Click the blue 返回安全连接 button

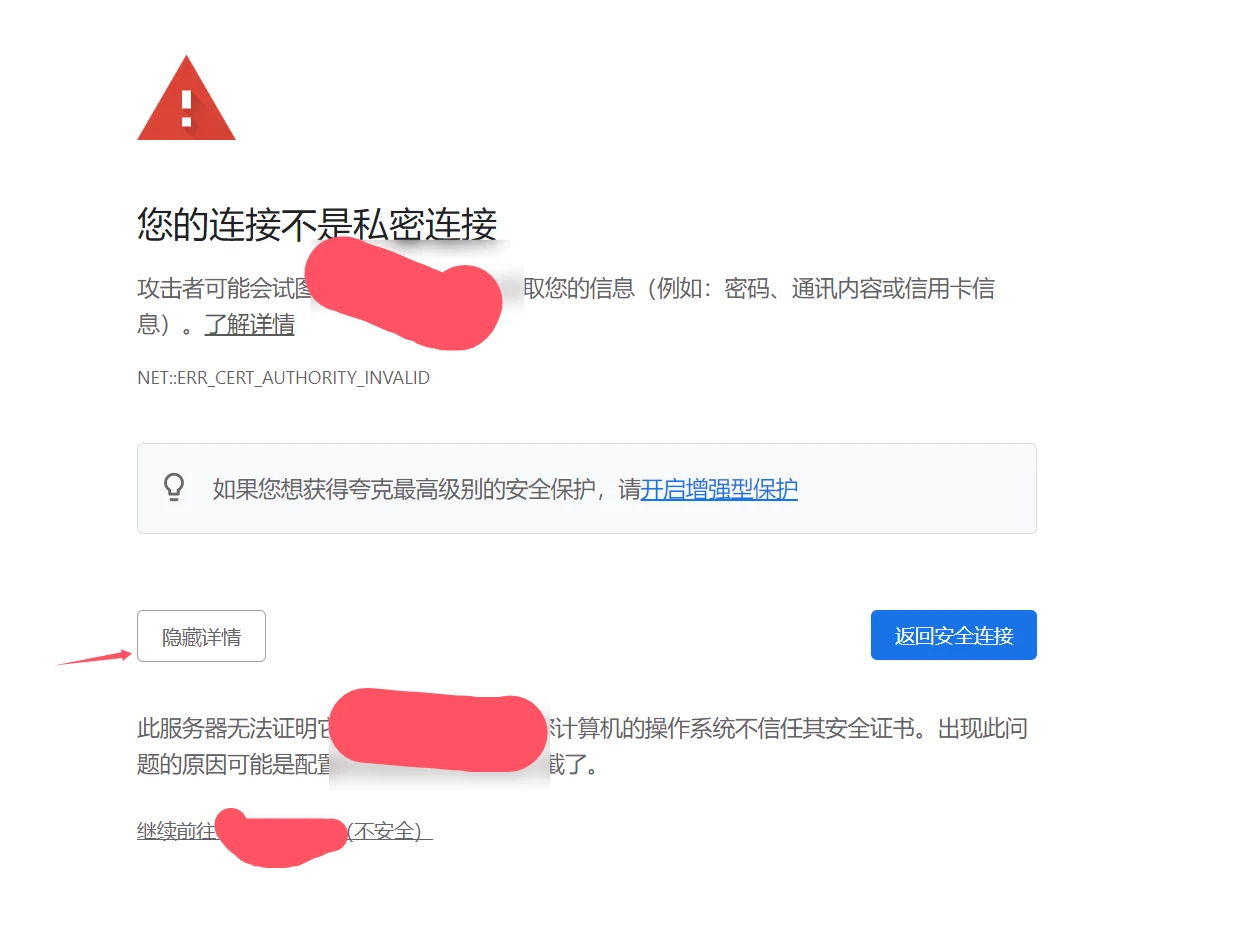click(x=954, y=635)
